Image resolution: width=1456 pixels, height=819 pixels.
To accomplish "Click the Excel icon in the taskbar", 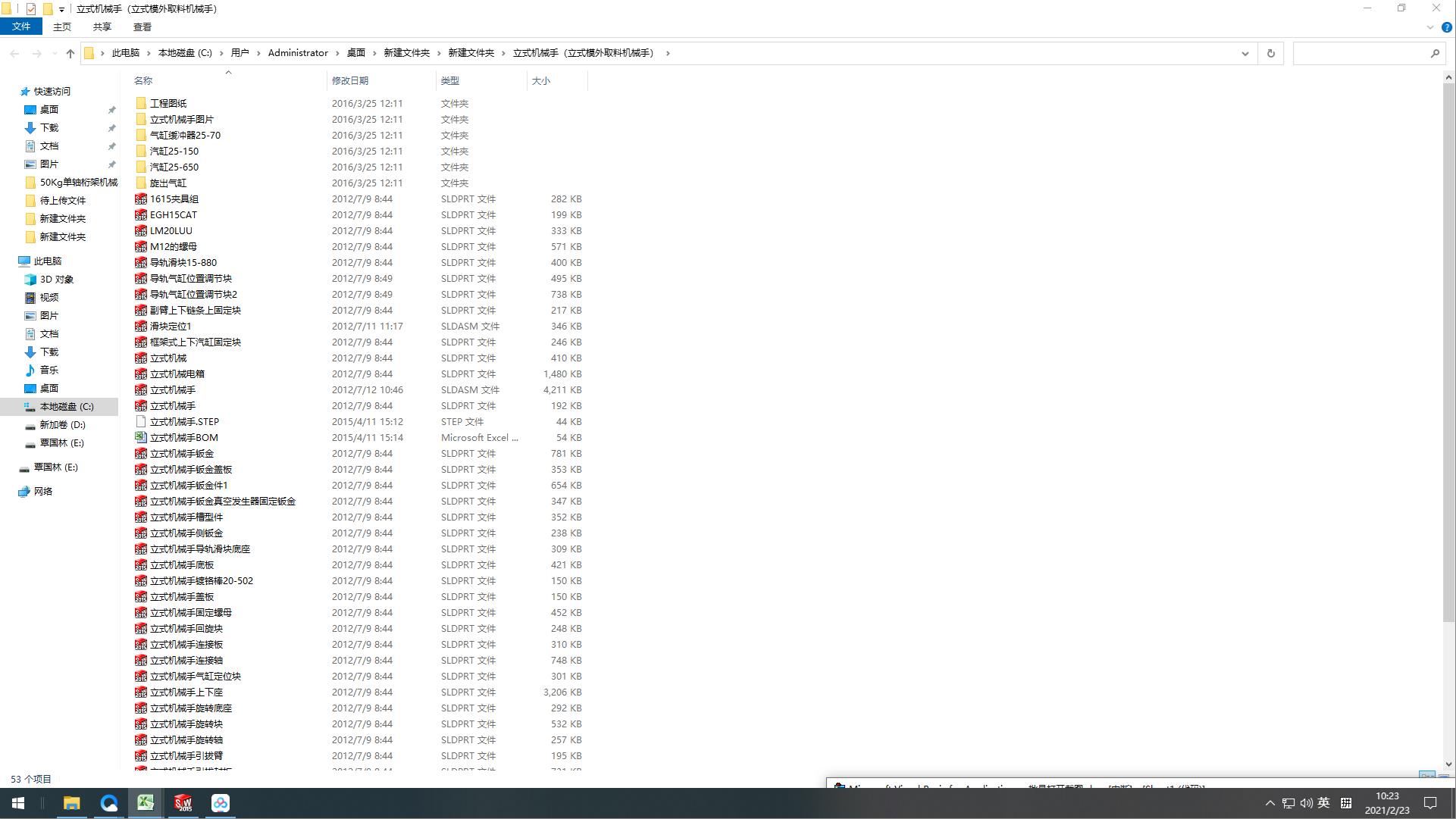I will tap(146, 803).
